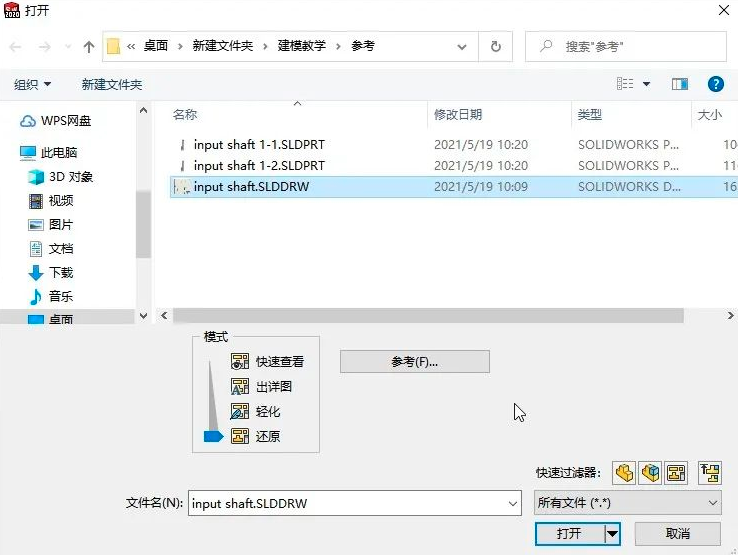The width and height of the screenshot is (738, 555).
Task: Open 视频 folder in sidebar
Action: (x=51, y=201)
